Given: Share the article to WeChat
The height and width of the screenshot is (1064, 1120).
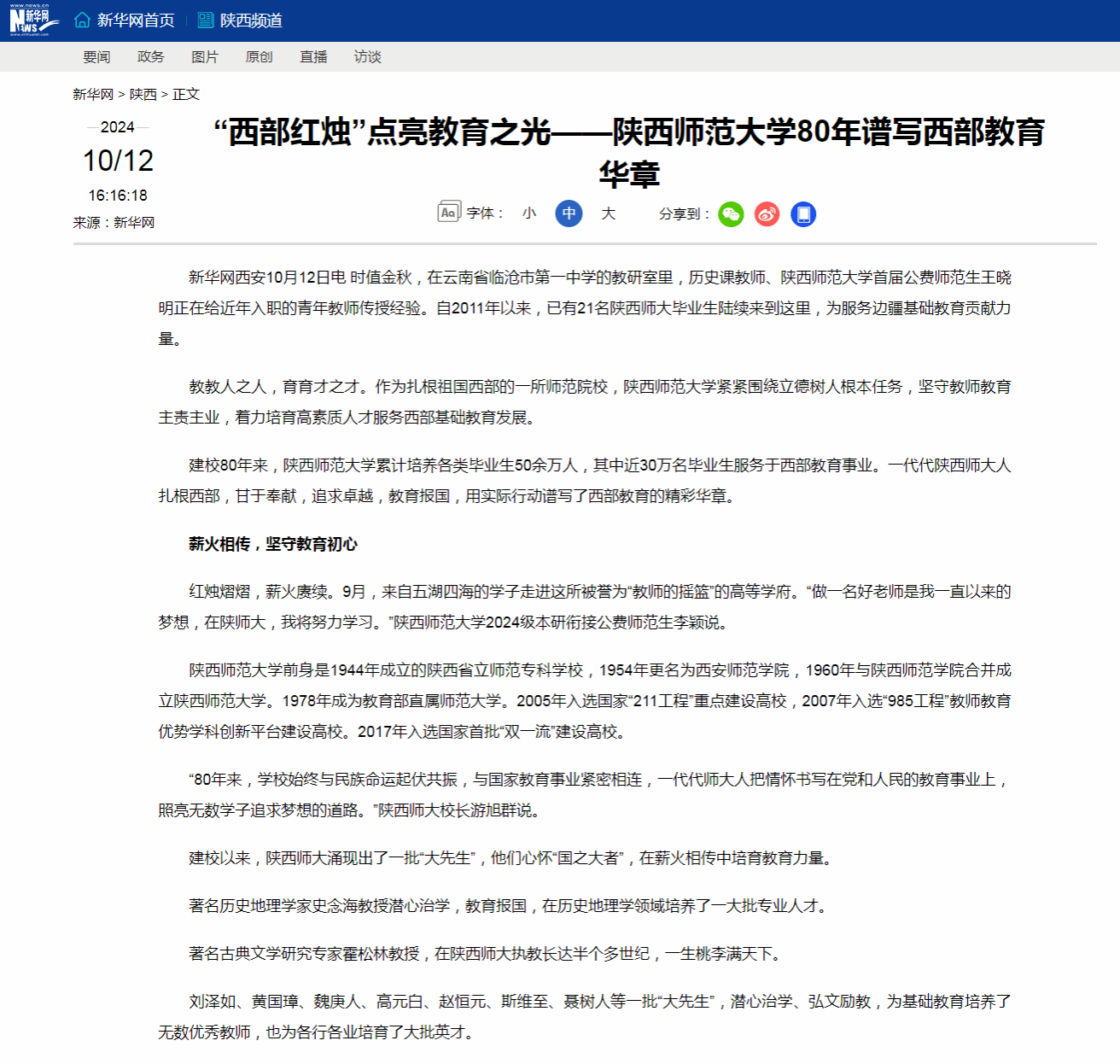Looking at the screenshot, I should [x=731, y=214].
